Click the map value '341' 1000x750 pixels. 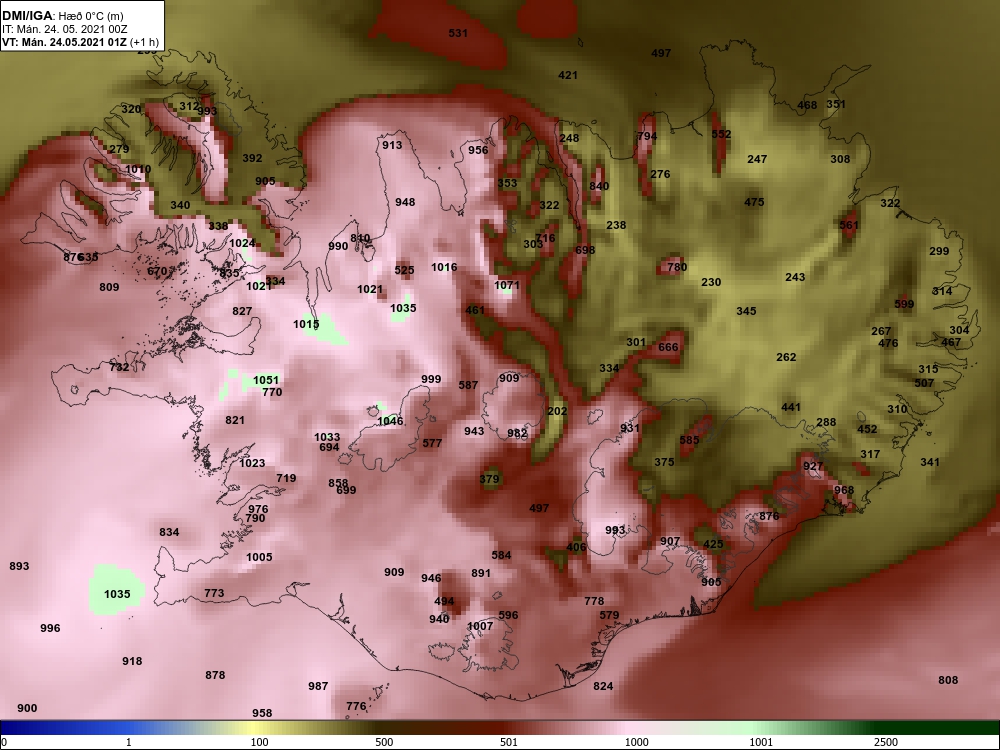click(929, 462)
